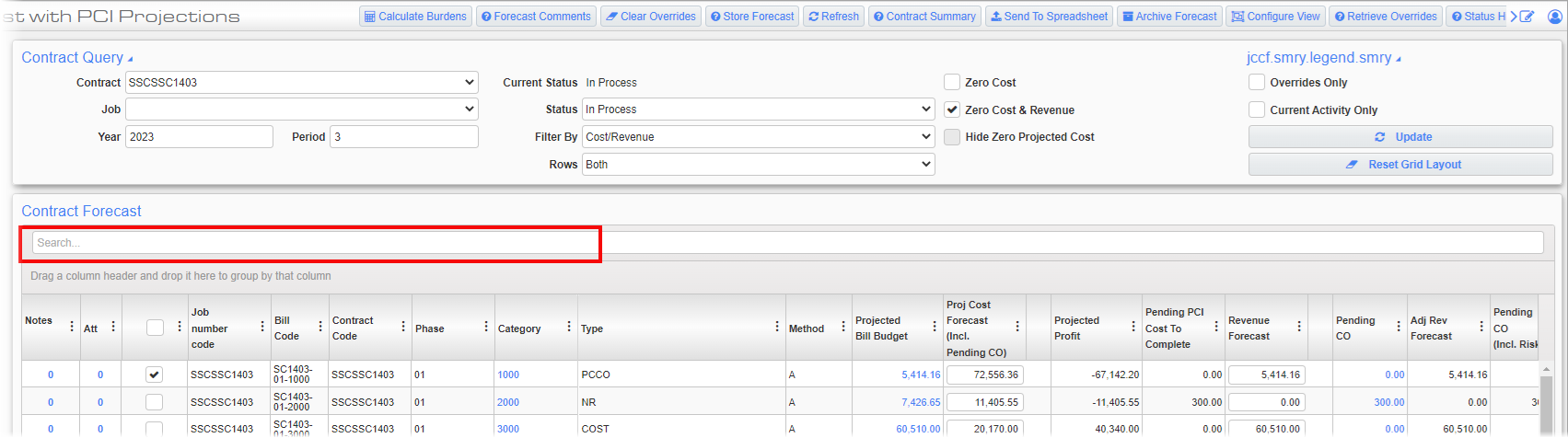Collapse the Contract Query section

130,59
